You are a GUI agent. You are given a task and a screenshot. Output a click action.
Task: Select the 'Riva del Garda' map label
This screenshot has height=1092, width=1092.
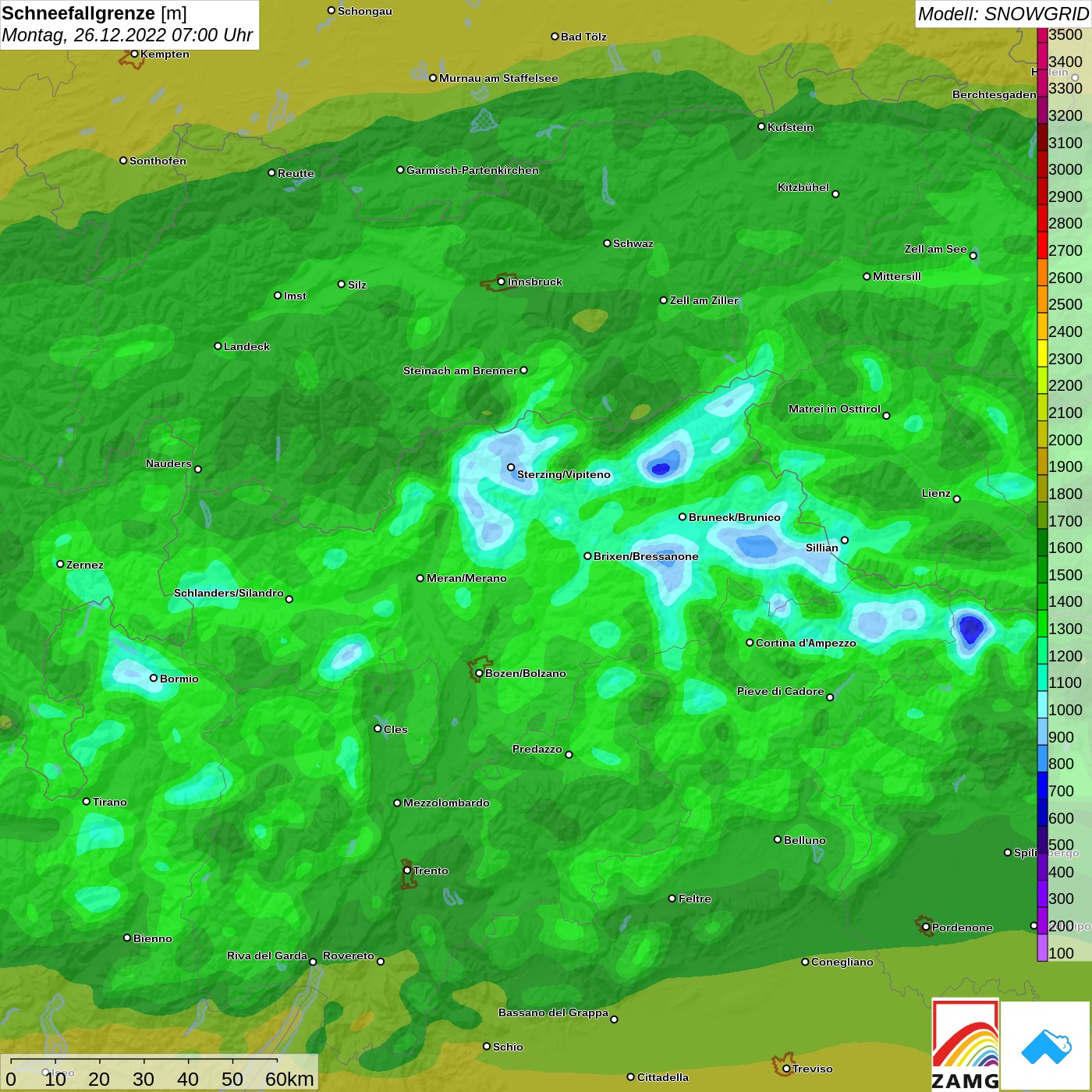pos(267,955)
